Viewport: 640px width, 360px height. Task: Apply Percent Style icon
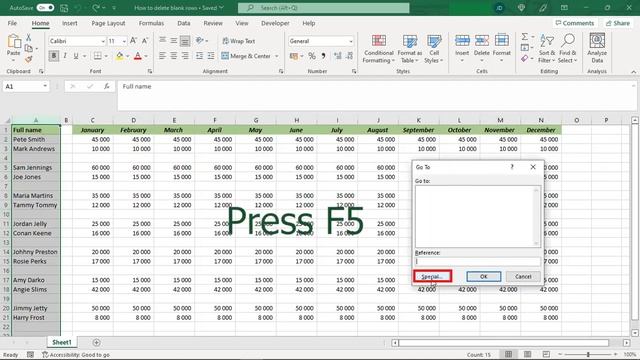coord(312,56)
